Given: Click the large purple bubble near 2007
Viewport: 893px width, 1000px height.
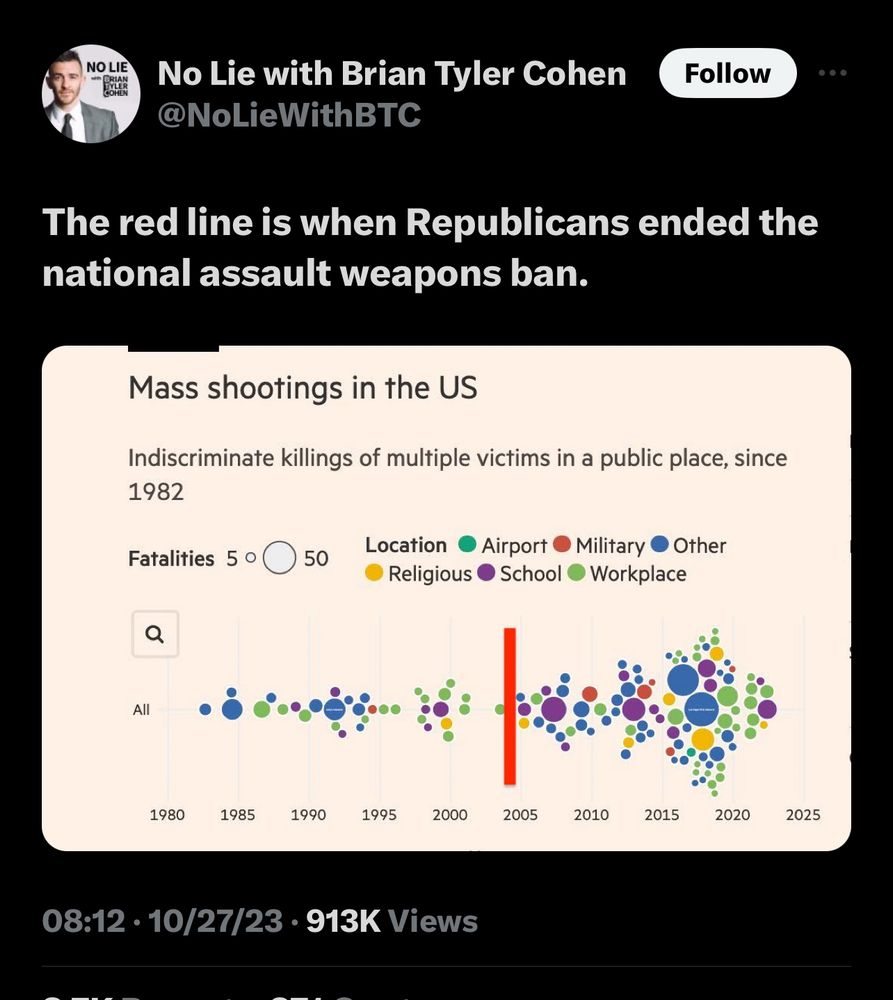Looking at the screenshot, I should click(x=553, y=709).
